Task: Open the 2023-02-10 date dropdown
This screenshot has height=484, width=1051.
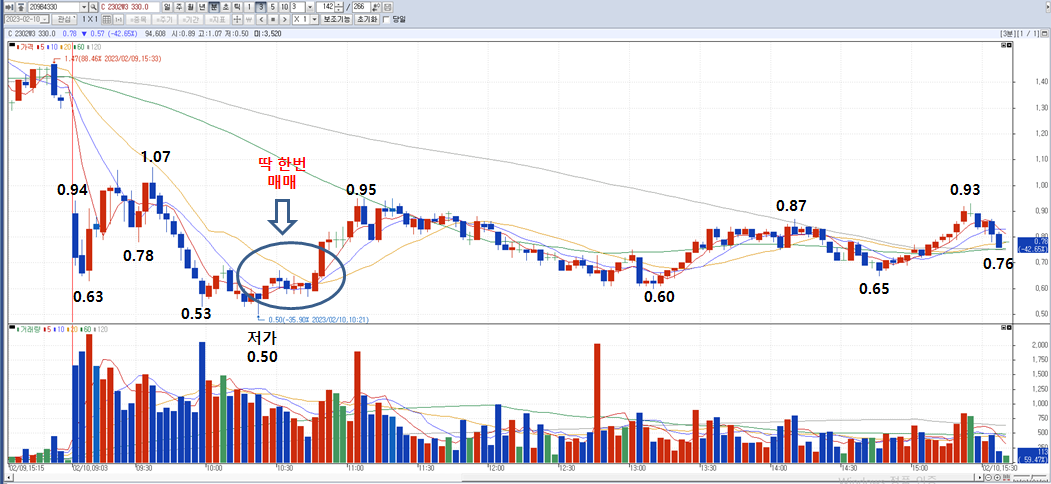Action: tap(45, 19)
